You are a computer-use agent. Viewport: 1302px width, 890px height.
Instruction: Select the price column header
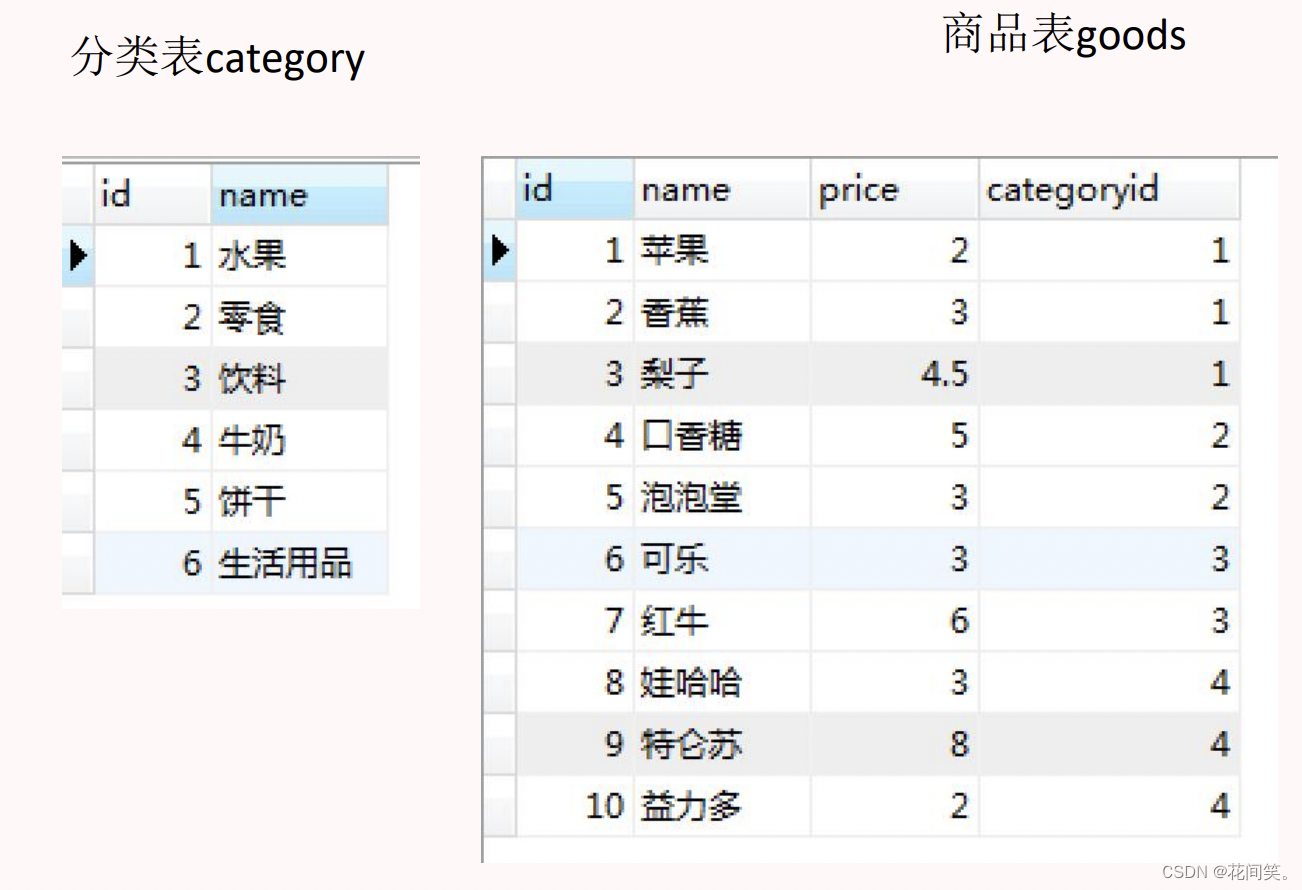894,189
